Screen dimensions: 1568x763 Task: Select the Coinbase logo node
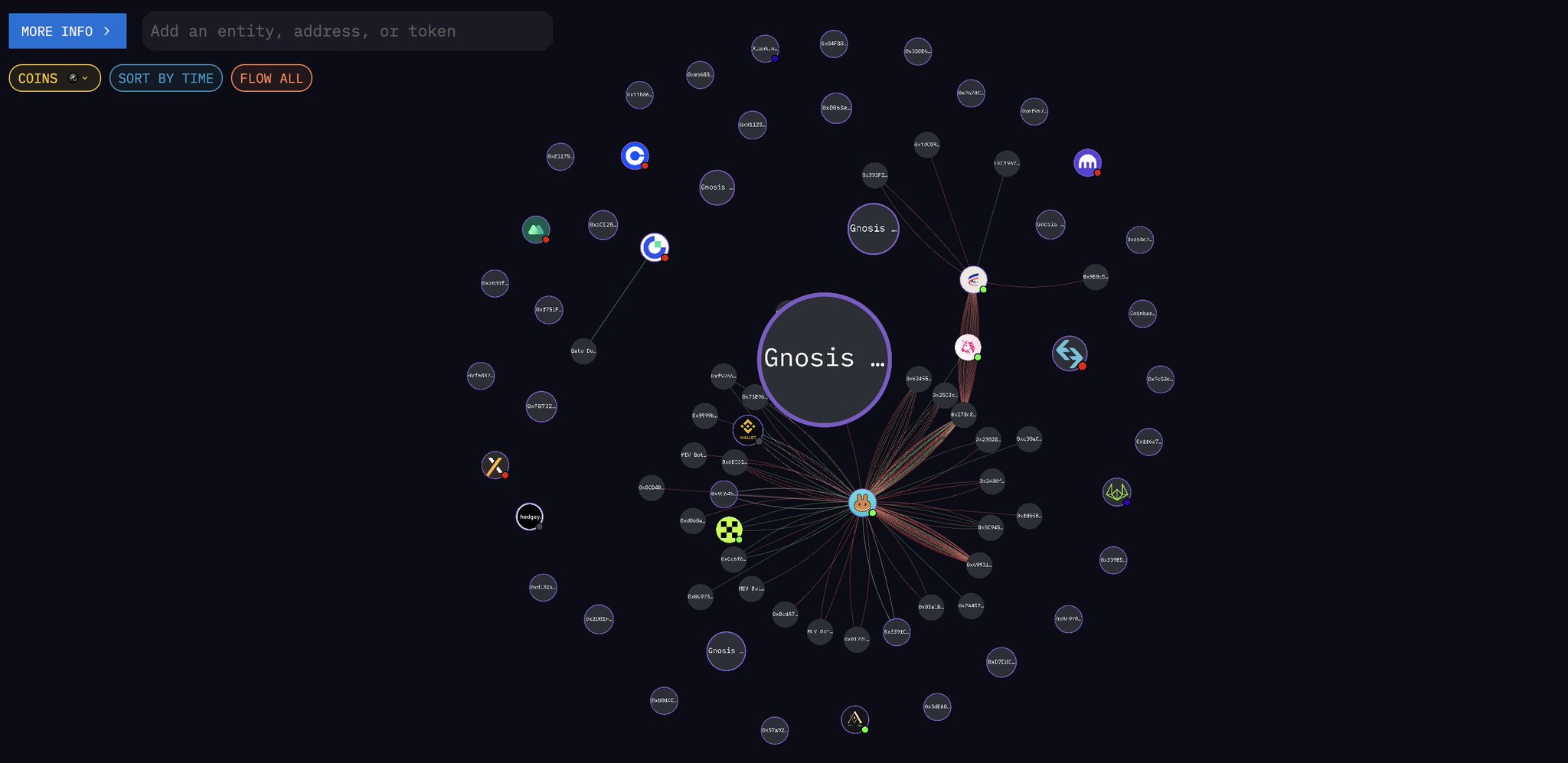coord(635,156)
